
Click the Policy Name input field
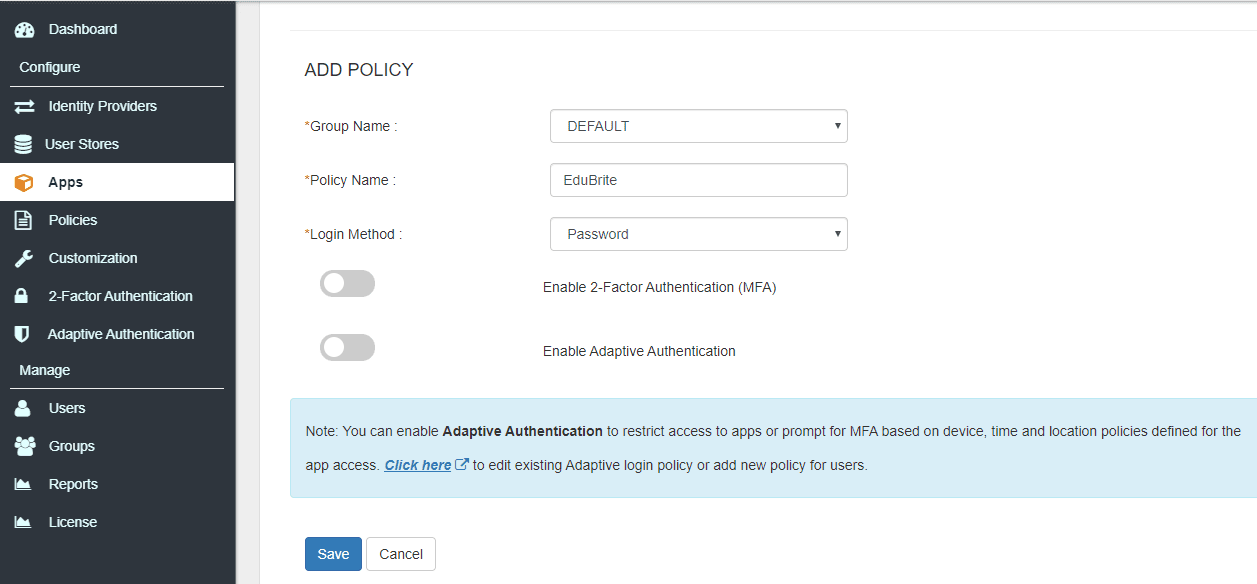click(x=698, y=180)
